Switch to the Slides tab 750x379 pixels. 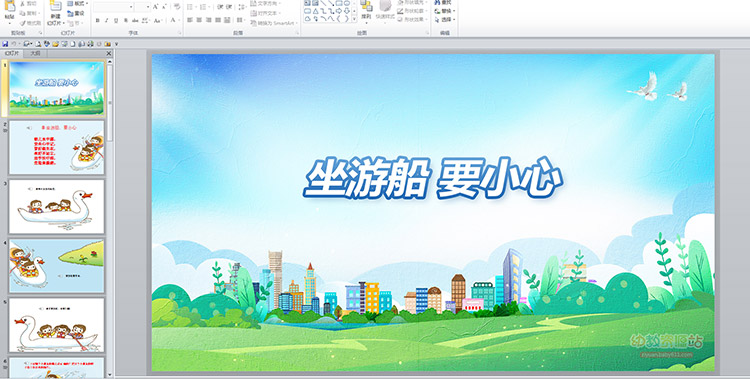click(x=12, y=54)
